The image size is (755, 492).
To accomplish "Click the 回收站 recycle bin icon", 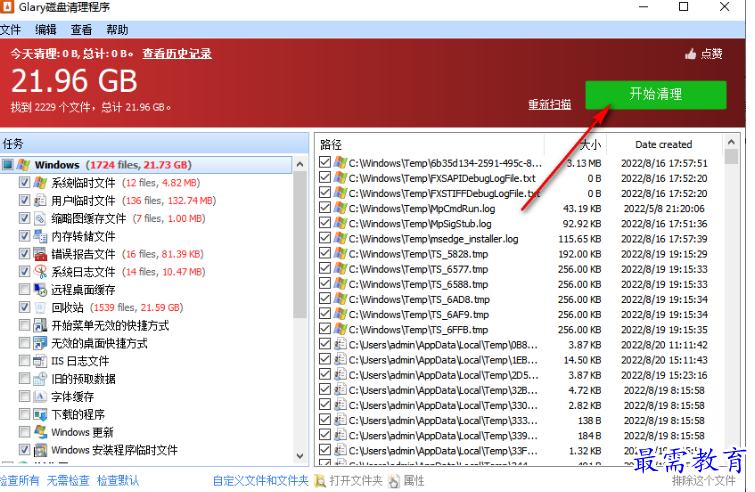I will (x=40, y=307).
